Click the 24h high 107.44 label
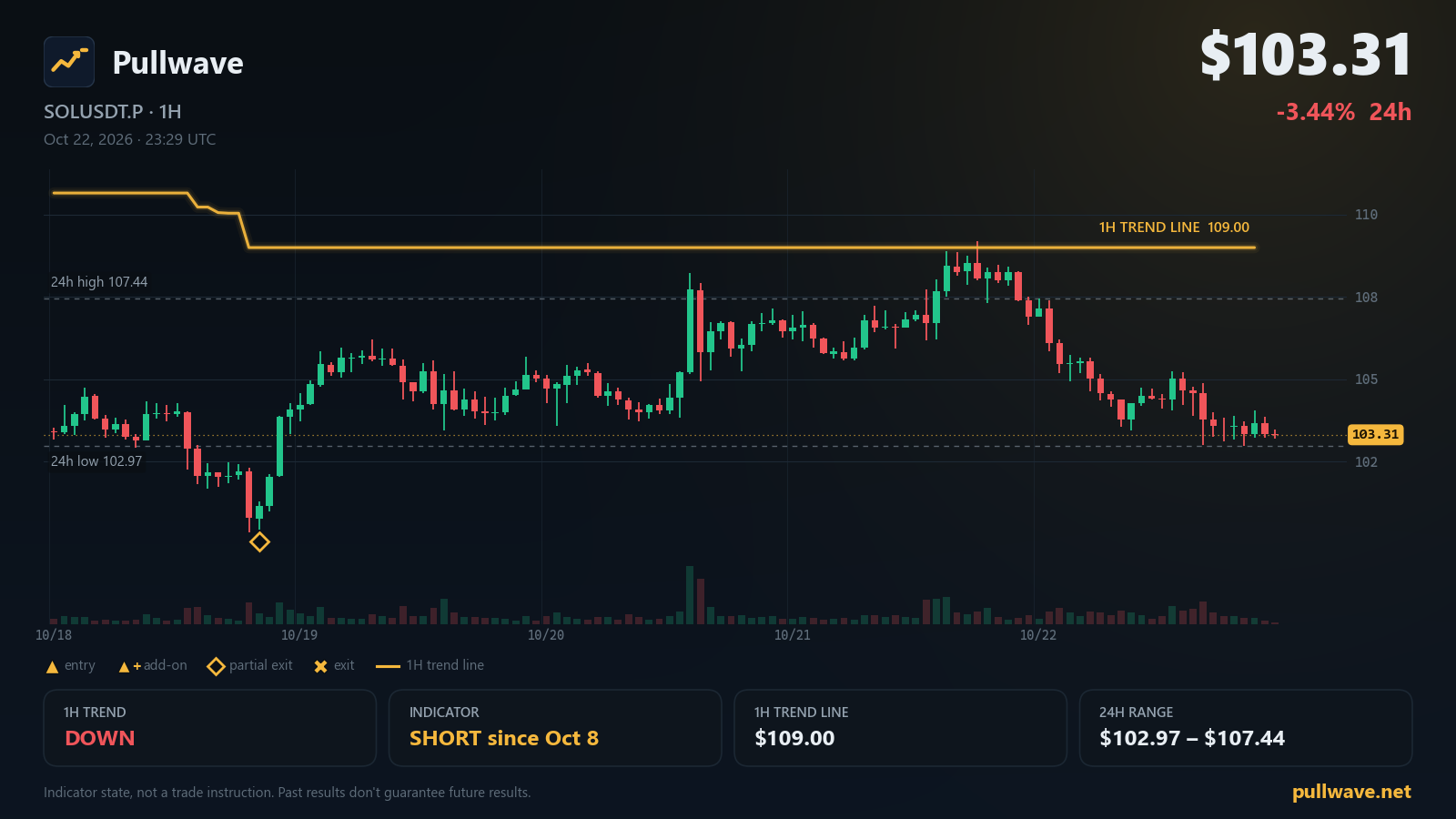Screen dimensions: 1456x819 pos(99,282)
